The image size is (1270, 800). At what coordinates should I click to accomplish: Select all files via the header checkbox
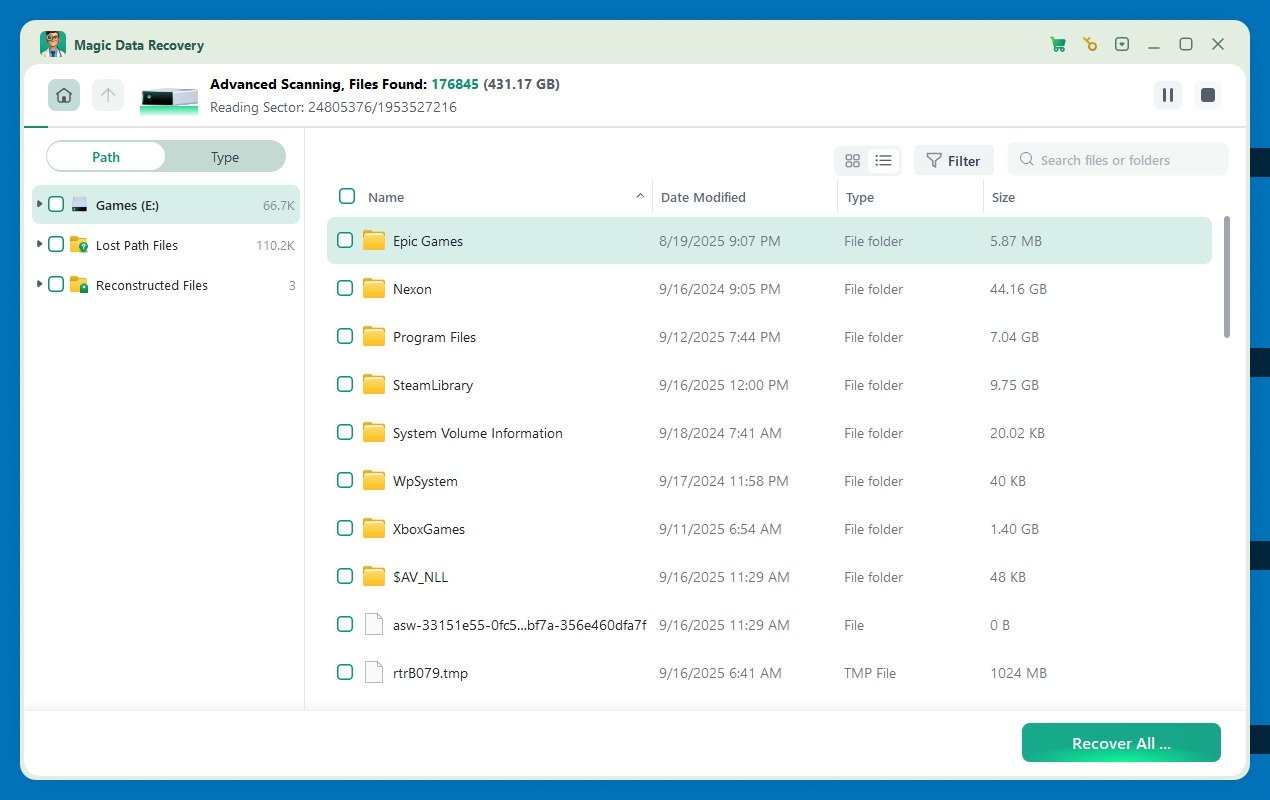347,197
